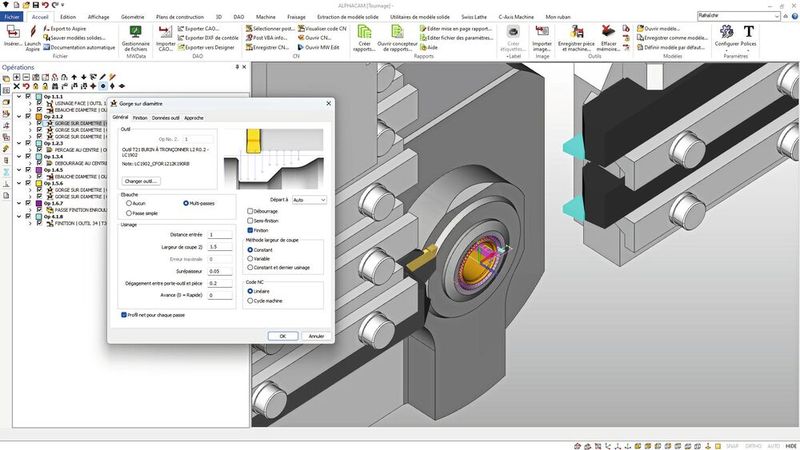Viewport: 800px width, 450px height.
Task: Click the pencil edit icon in Opérations toolbar
Action: click(103, 77)
